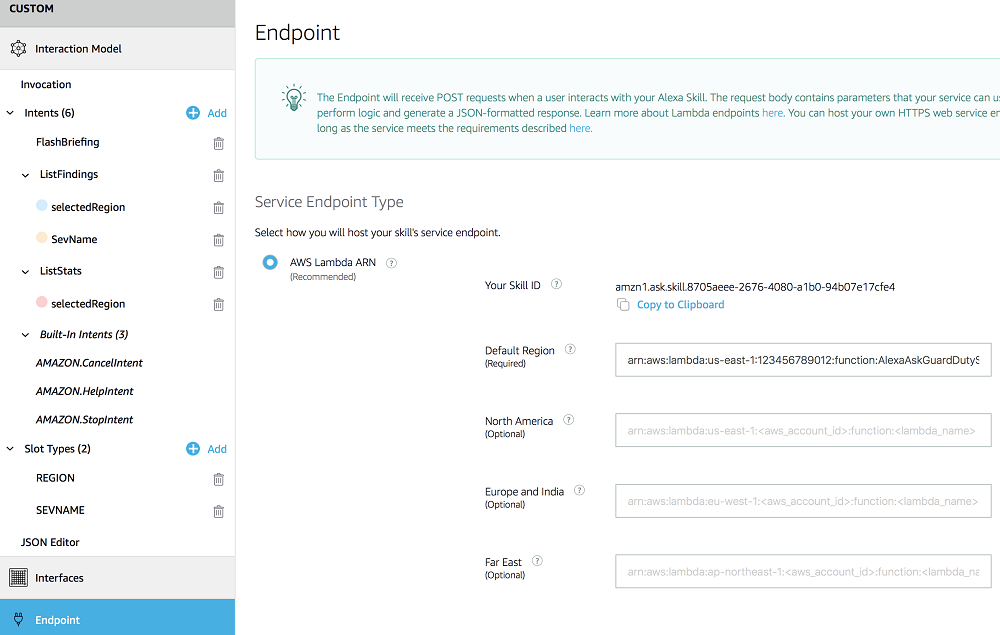Screen dimensions: 1000x635
Task: Click inside the Default Region ARN field
Action: [800, 359]
